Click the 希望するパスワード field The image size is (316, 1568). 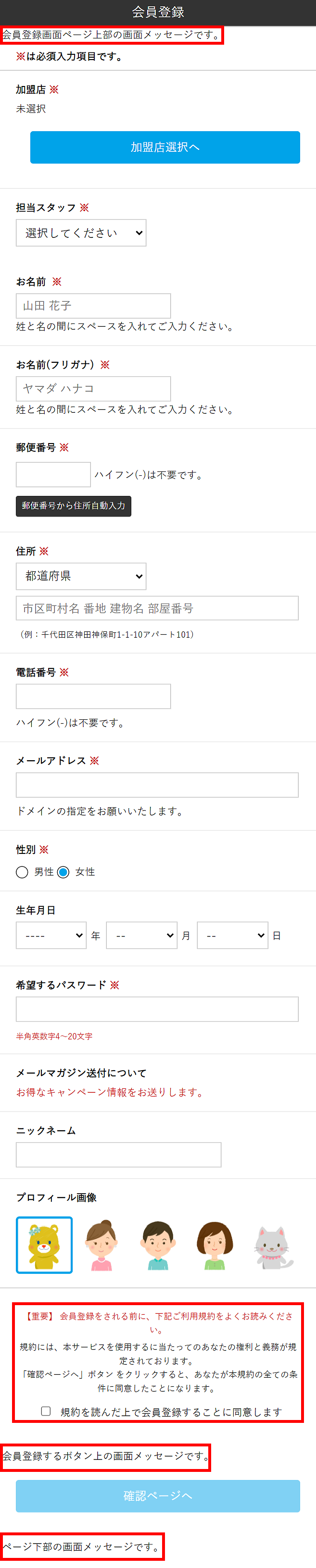pyautogui.click(x=157, y=1009)
